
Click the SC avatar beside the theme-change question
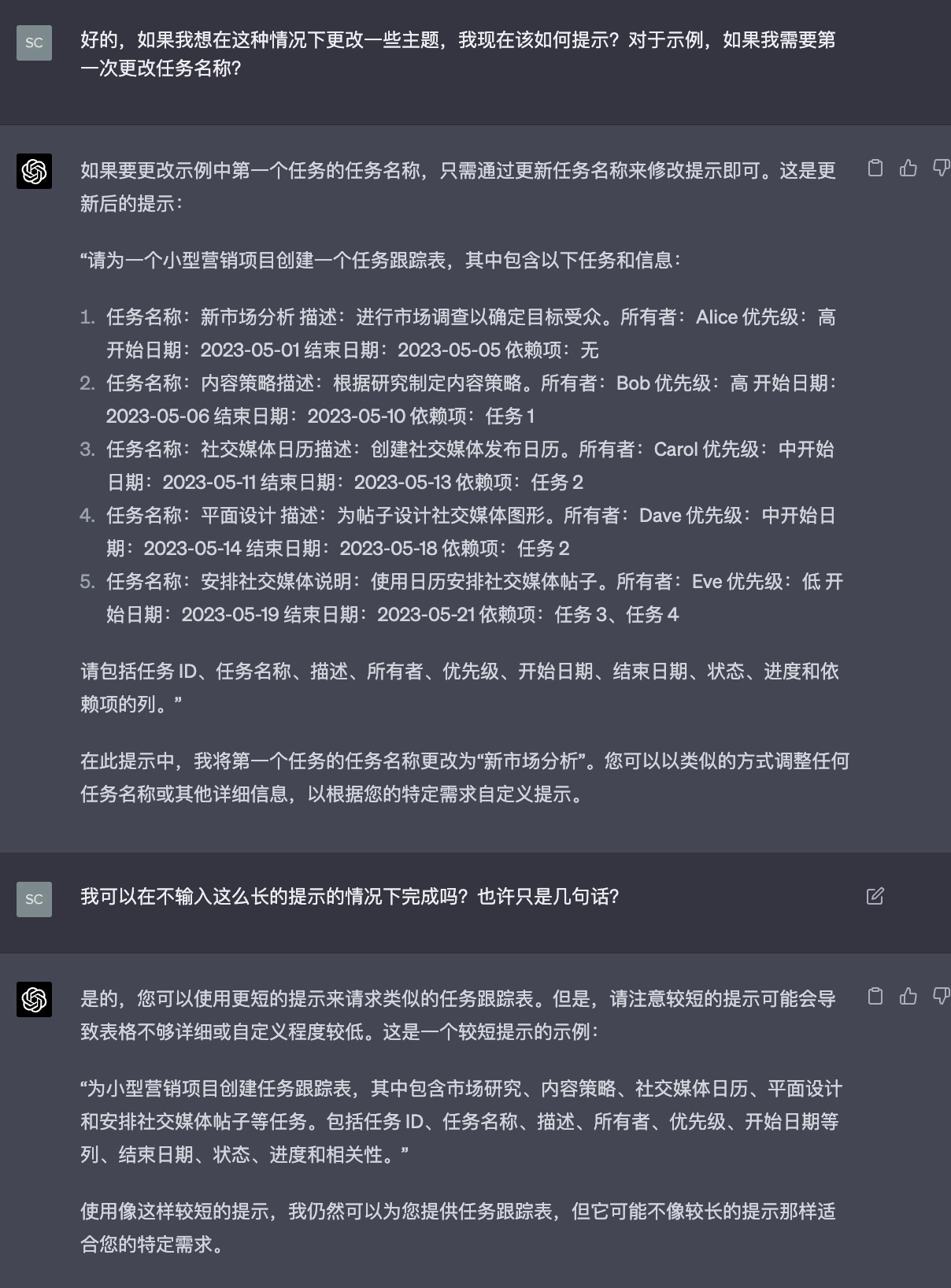34,43
